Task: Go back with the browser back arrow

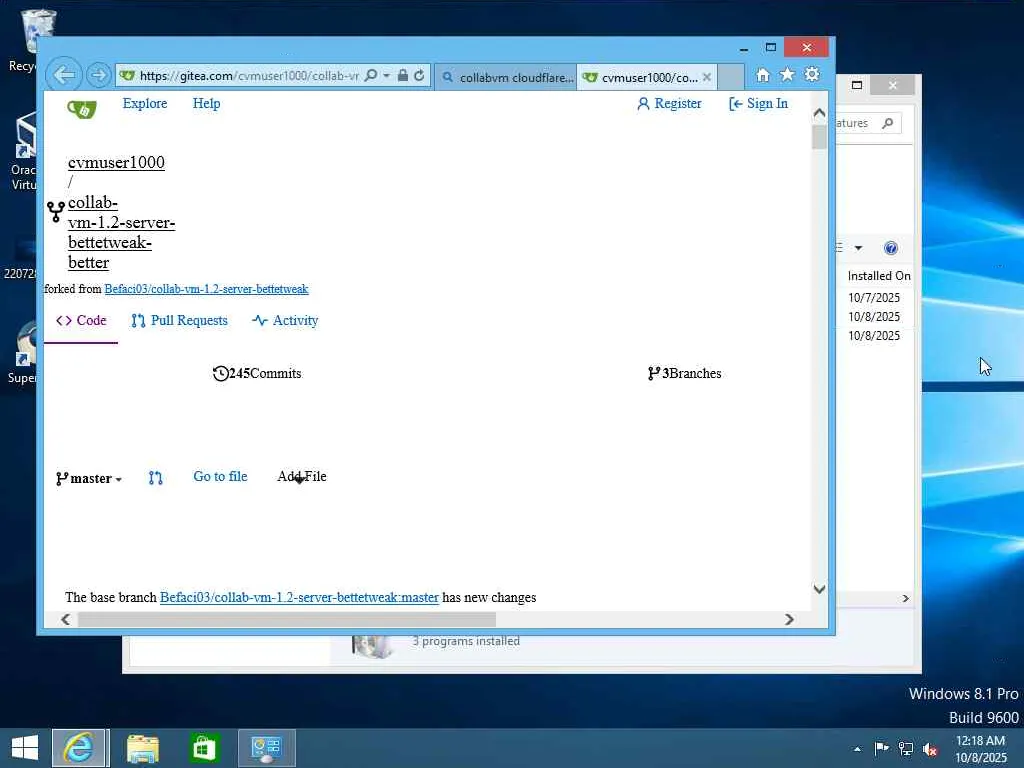Action: click(x=64, y=75)
